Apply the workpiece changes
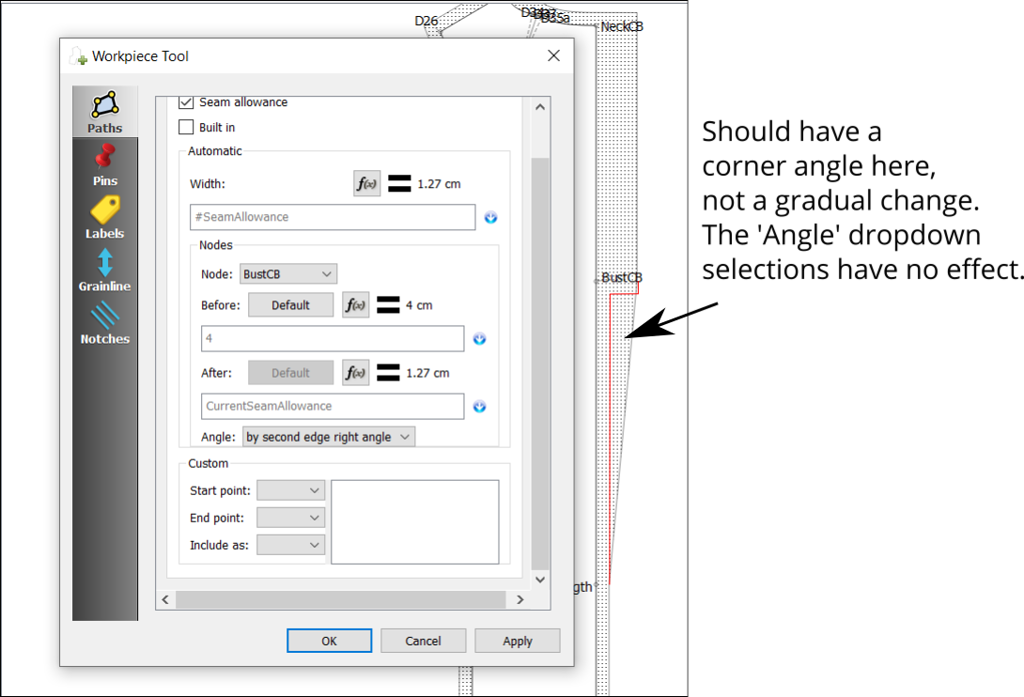Viewport: 1024px width, 697px height. (517, 640)
